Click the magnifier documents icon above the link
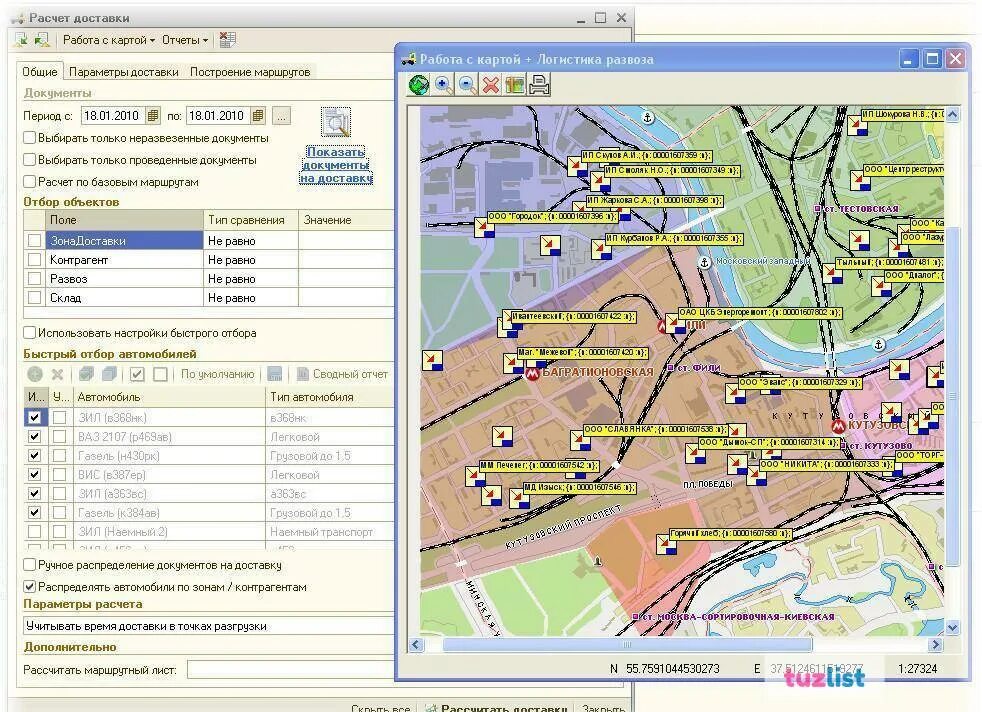The height and width of the screenshot is (712, 982). click(336, 122)
